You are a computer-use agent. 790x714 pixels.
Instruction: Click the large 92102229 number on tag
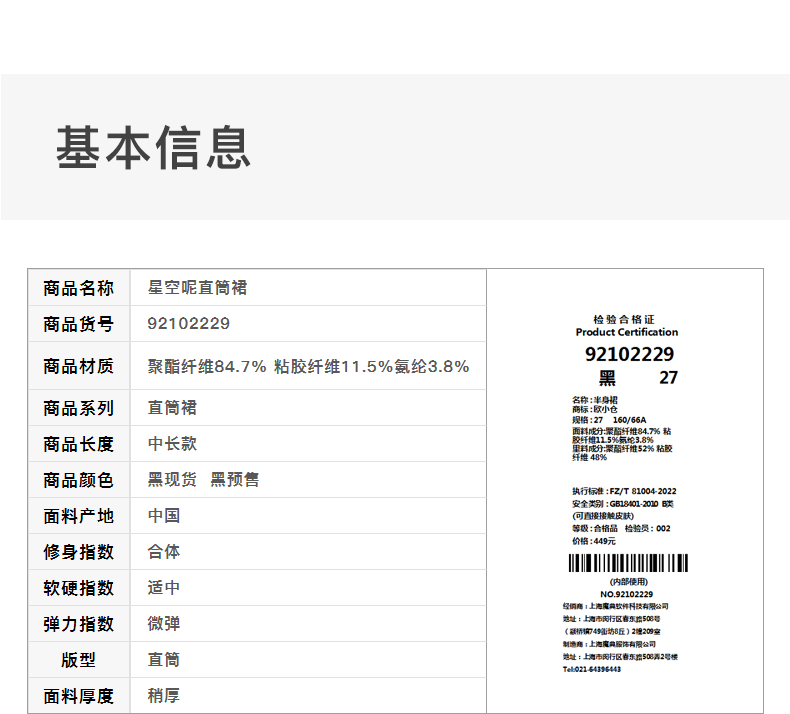(x=629, y=354)
